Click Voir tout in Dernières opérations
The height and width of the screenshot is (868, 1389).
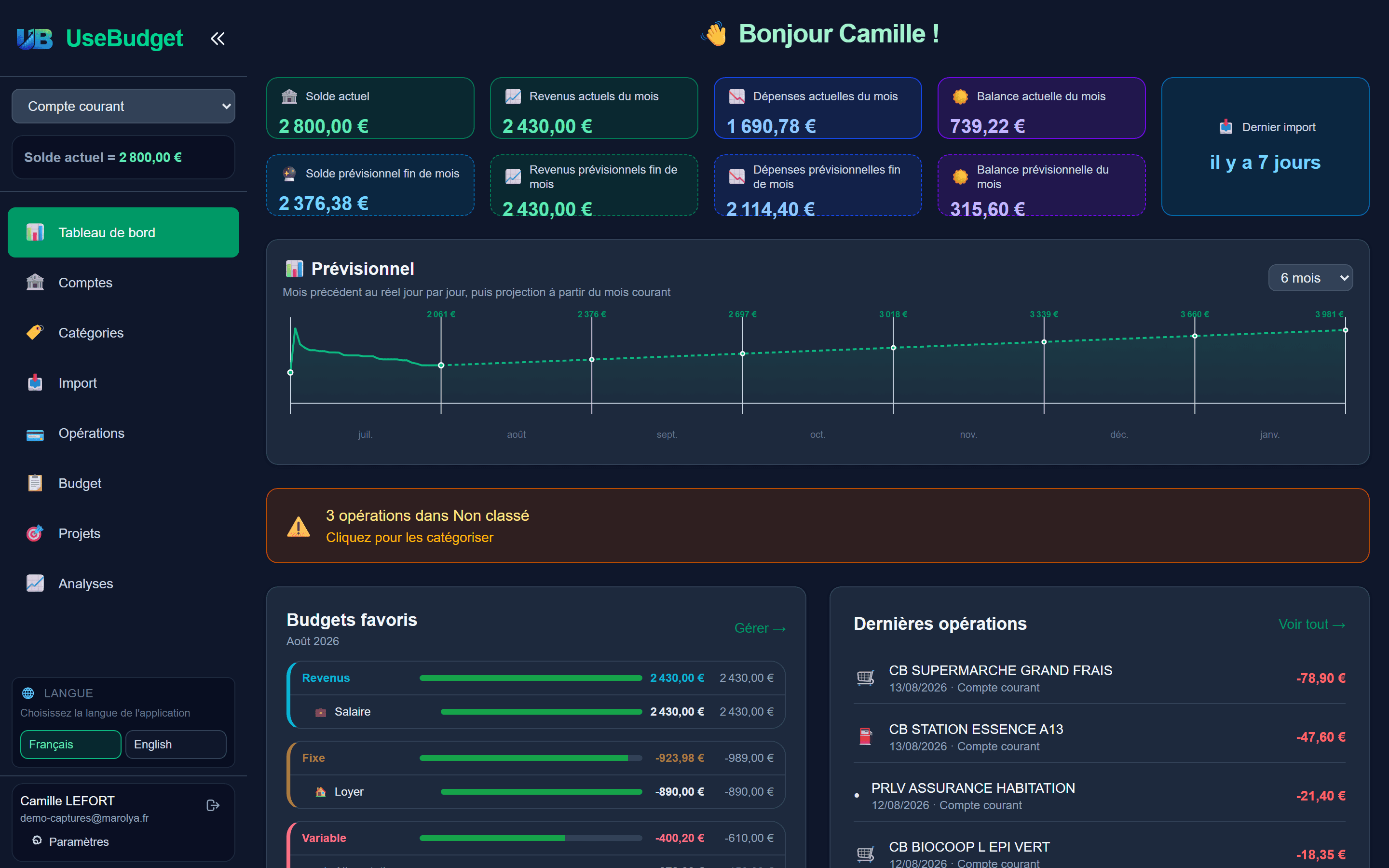click(1312, 624)
